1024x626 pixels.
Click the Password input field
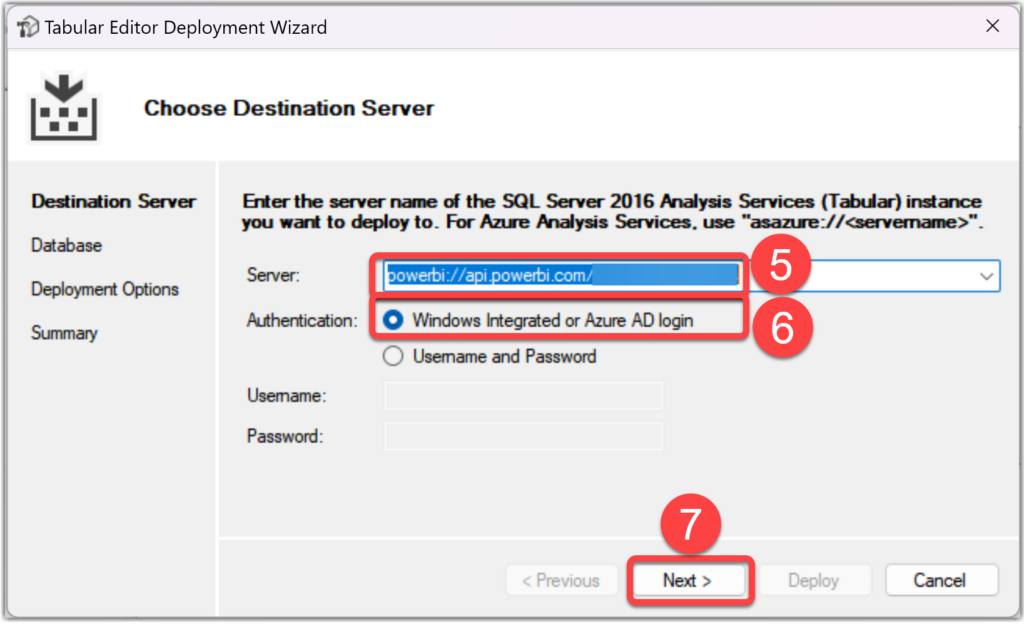click(x=524, y=437)
